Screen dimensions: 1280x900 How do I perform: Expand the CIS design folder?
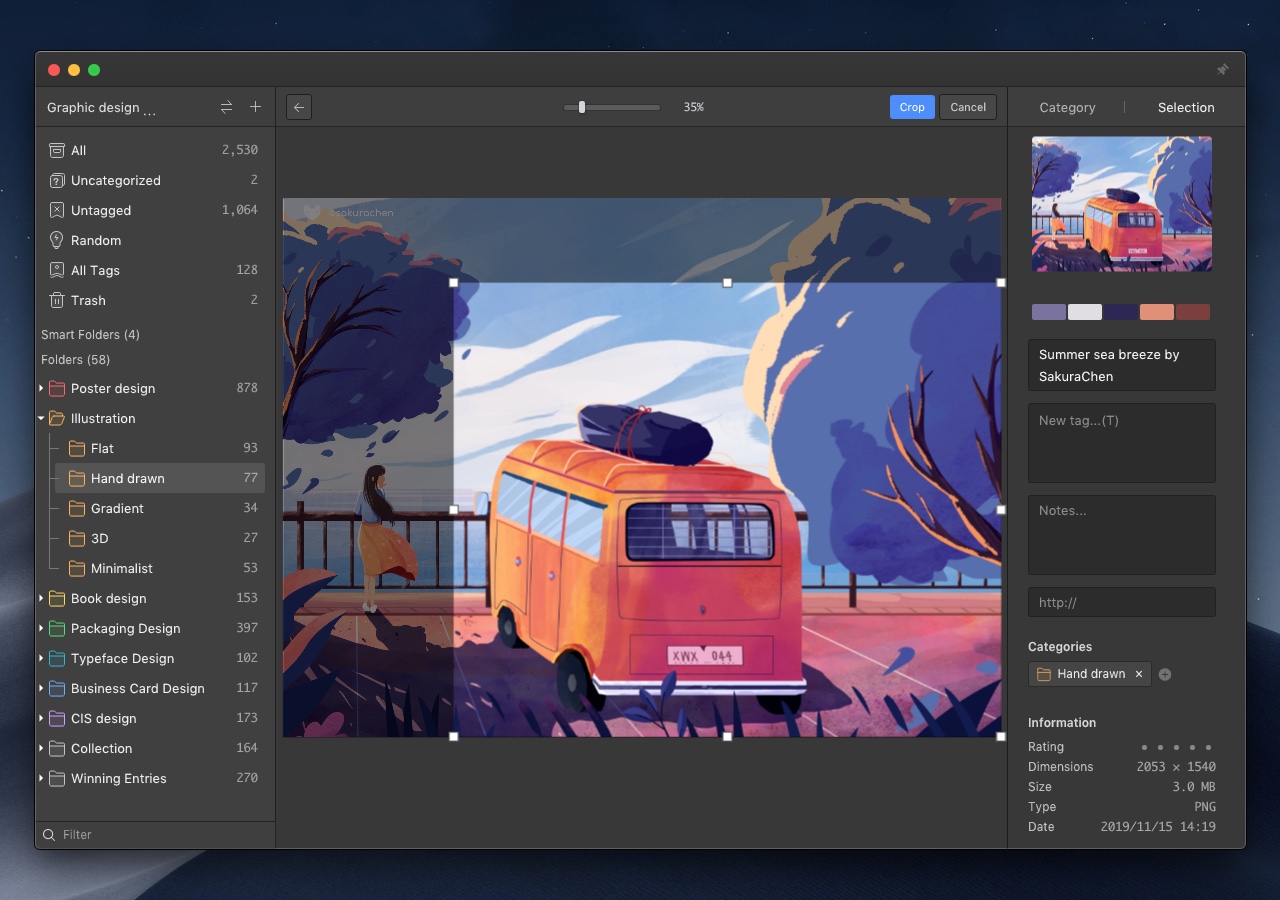pos(41,718)
